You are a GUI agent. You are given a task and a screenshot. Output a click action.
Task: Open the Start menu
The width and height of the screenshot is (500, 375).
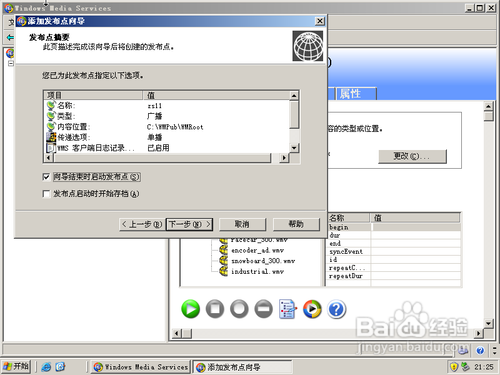16,367
